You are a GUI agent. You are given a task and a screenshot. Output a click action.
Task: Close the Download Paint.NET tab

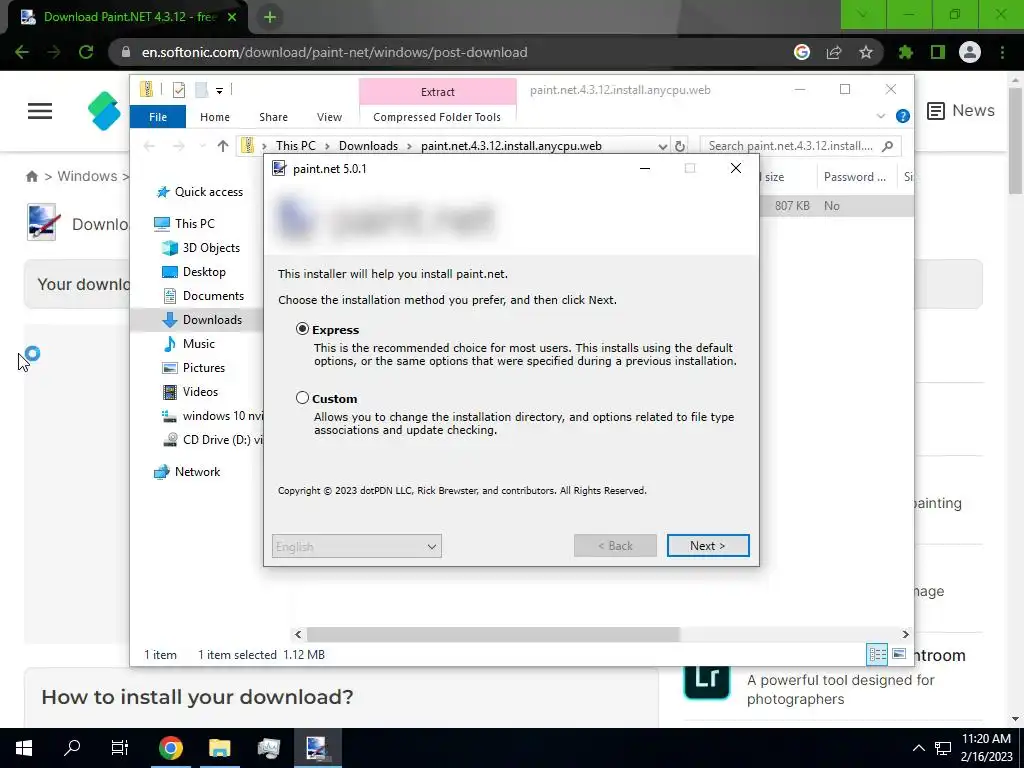pyautogui.click(x=232, y=18)
